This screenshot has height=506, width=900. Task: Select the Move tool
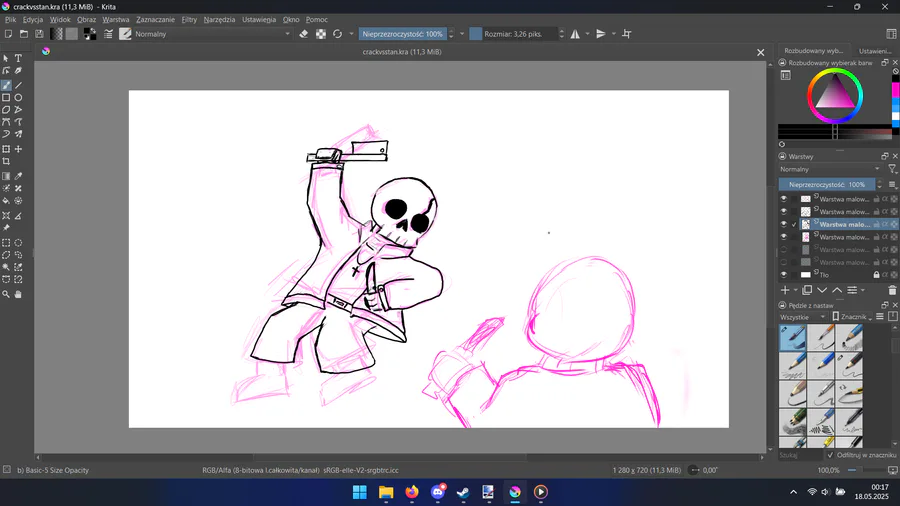pos(18,149)
